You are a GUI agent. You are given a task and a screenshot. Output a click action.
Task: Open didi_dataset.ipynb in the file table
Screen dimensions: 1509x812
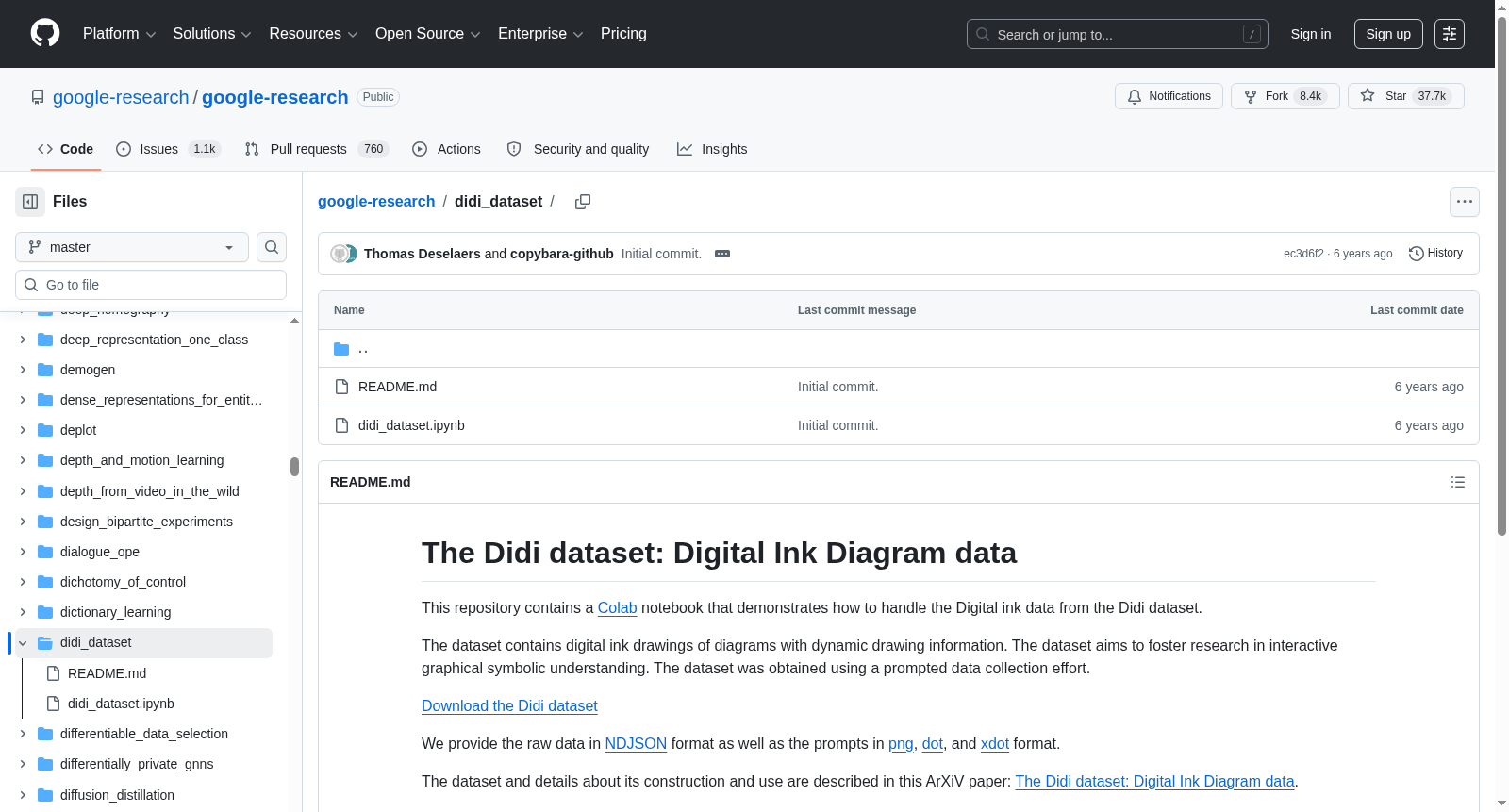point(411,425)
